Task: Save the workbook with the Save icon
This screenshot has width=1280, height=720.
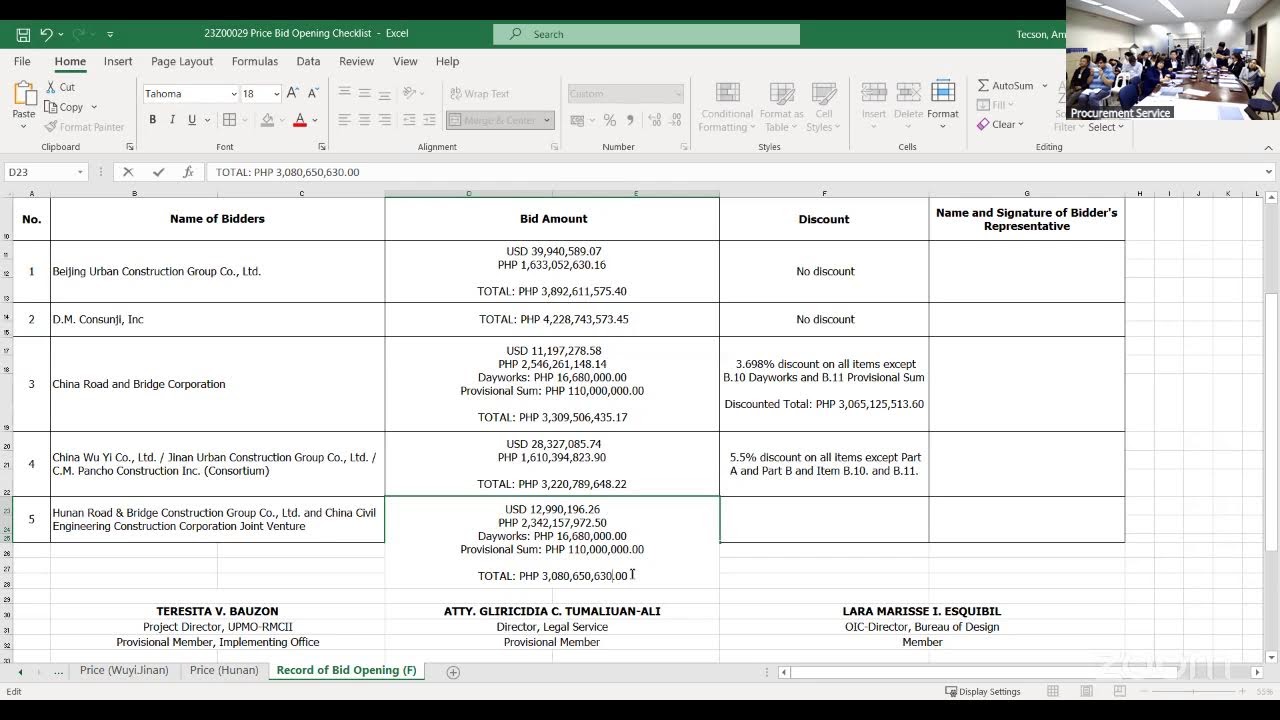Action: click(x=23, y=34)
